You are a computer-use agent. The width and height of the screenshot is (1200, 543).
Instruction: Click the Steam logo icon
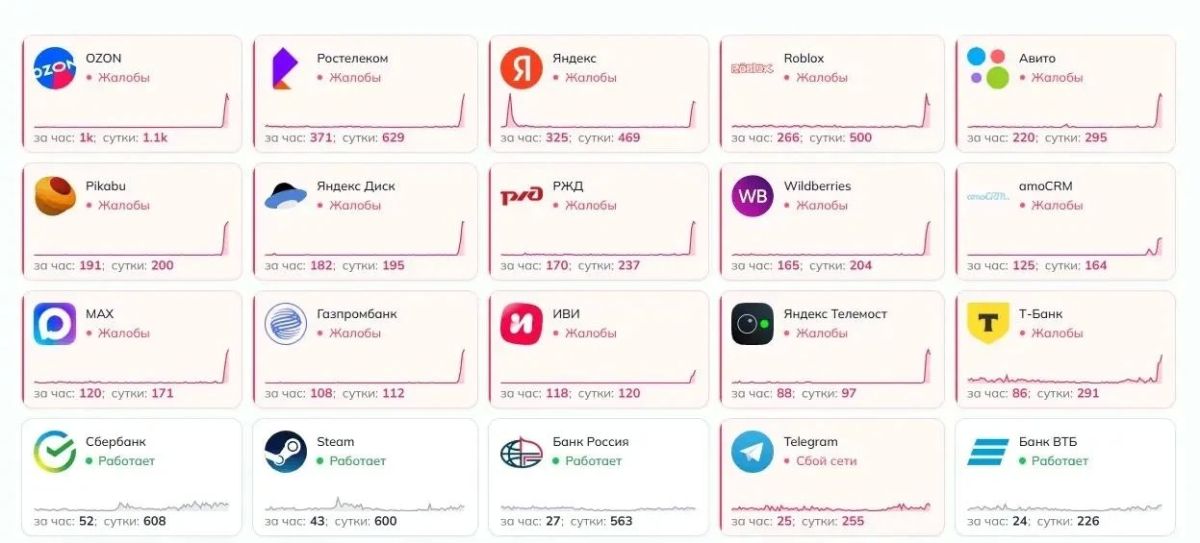click(x=286, y=452)
